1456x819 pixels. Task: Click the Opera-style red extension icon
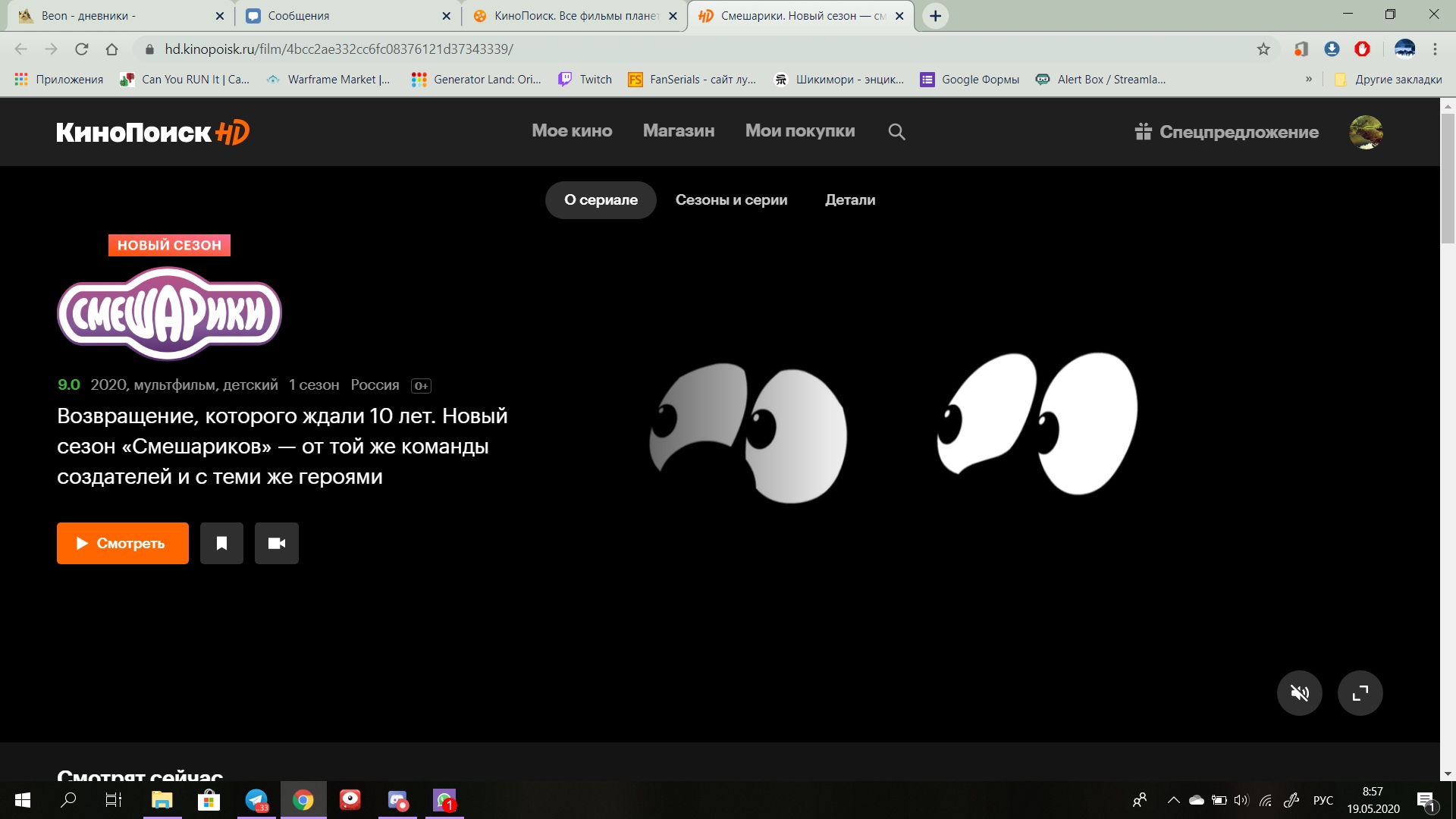(1362, 49)
